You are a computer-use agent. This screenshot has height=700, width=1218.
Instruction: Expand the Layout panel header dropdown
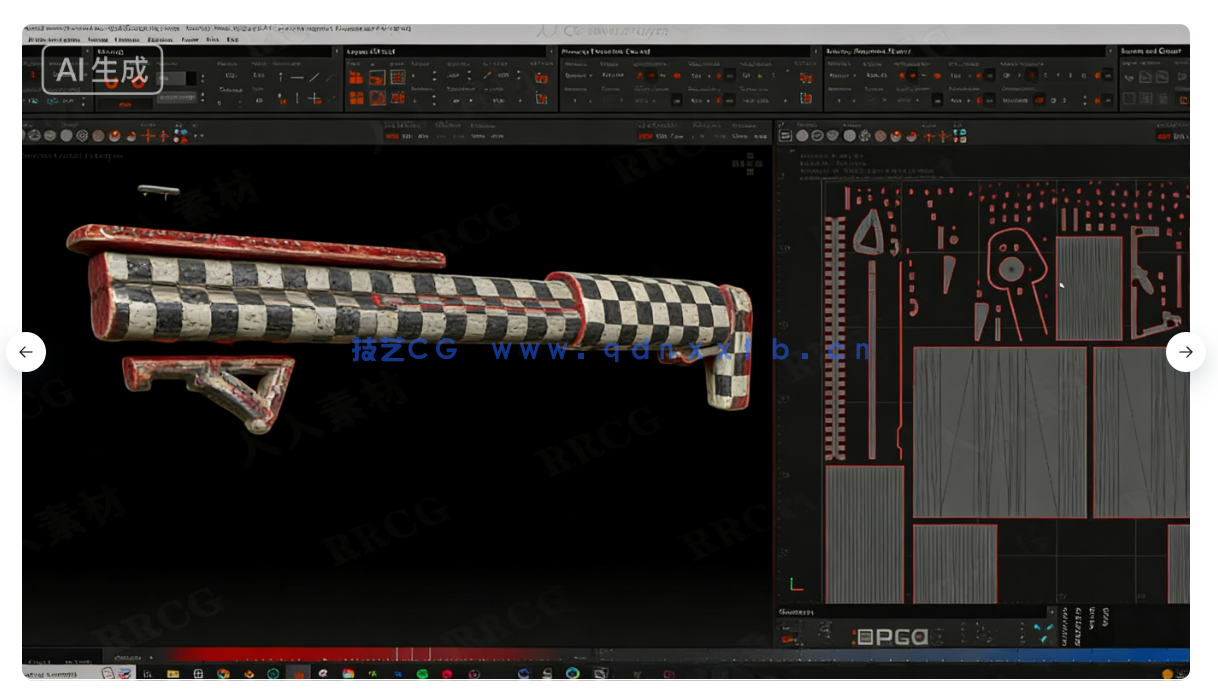551,52
